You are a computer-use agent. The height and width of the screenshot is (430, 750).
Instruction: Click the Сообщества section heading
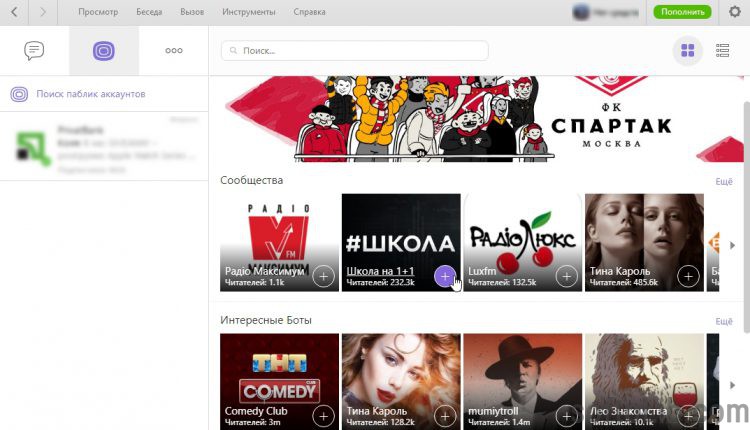click(x=252, y=180)
